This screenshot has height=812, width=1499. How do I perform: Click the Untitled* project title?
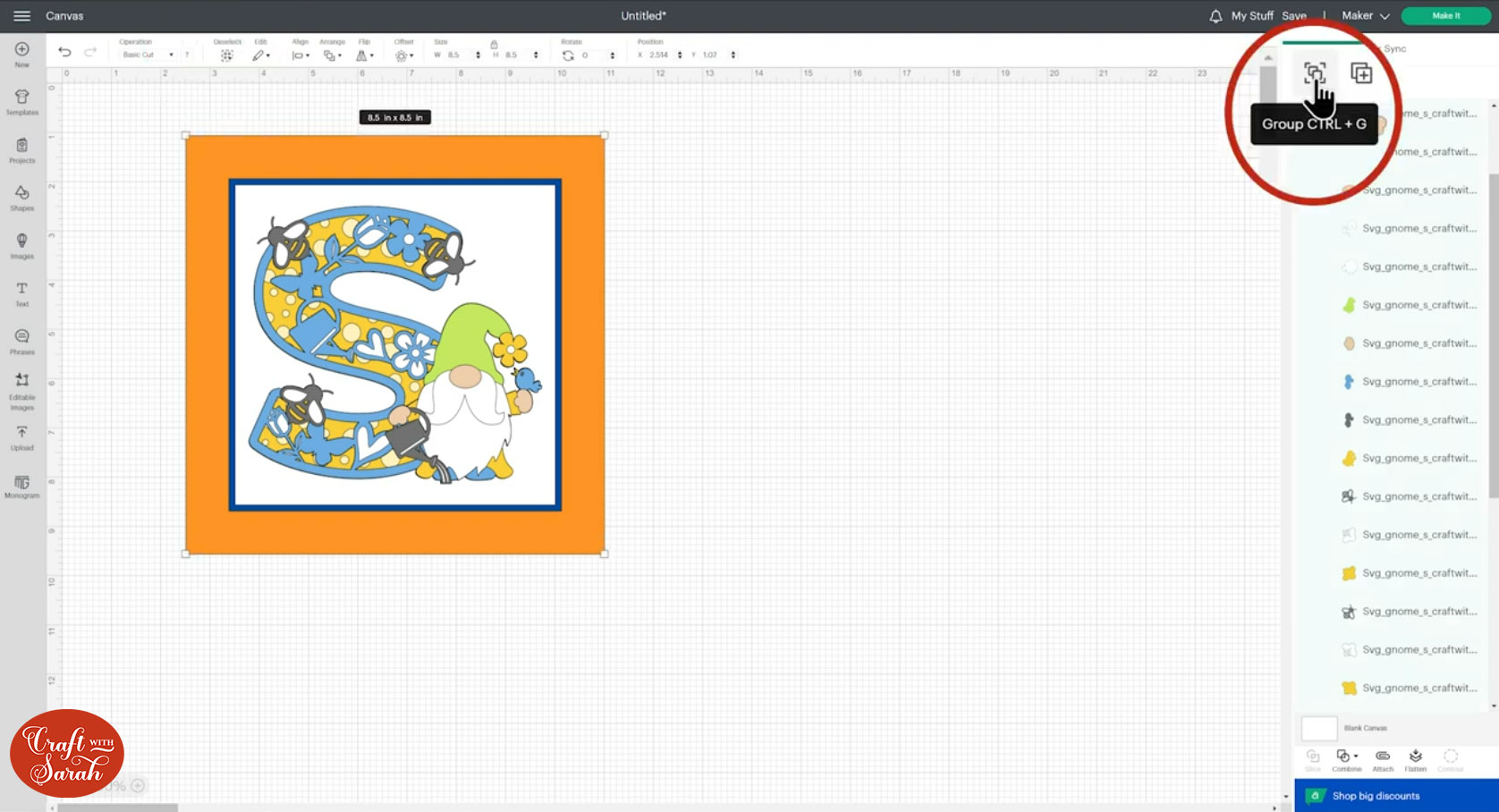coord(644,16)
